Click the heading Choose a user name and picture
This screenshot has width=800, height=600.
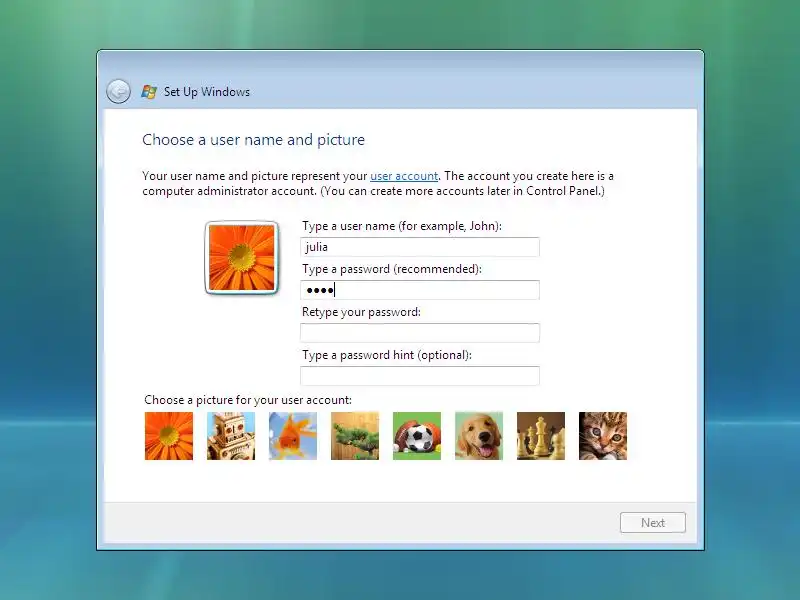254,140
